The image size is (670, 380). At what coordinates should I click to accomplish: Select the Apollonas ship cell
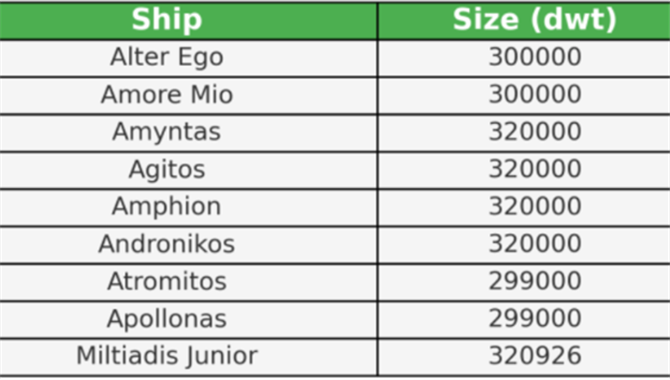coord(188,320)
